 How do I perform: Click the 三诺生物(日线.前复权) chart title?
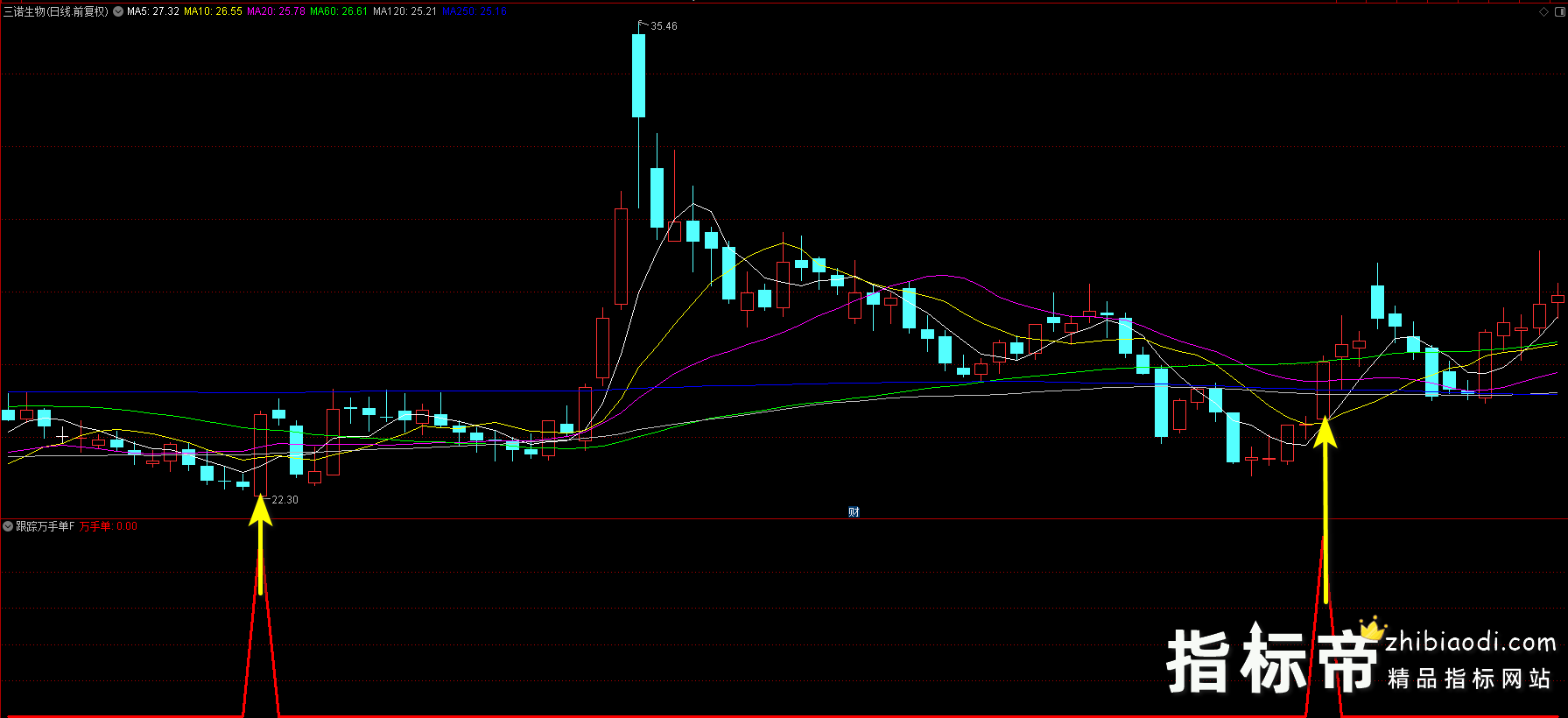[56, 11]
